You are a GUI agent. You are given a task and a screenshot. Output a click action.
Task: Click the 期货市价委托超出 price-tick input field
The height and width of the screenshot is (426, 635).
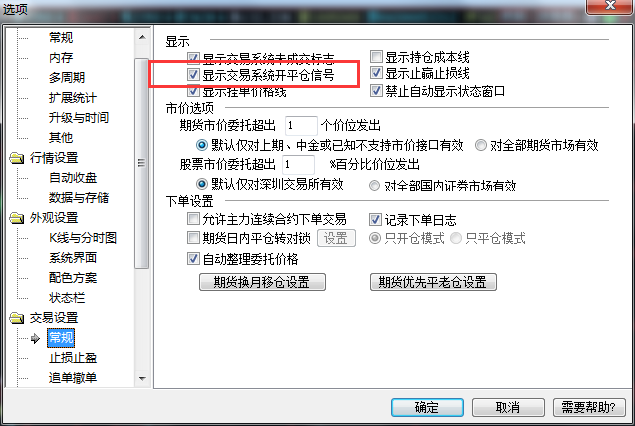click(x=301, y=126)
